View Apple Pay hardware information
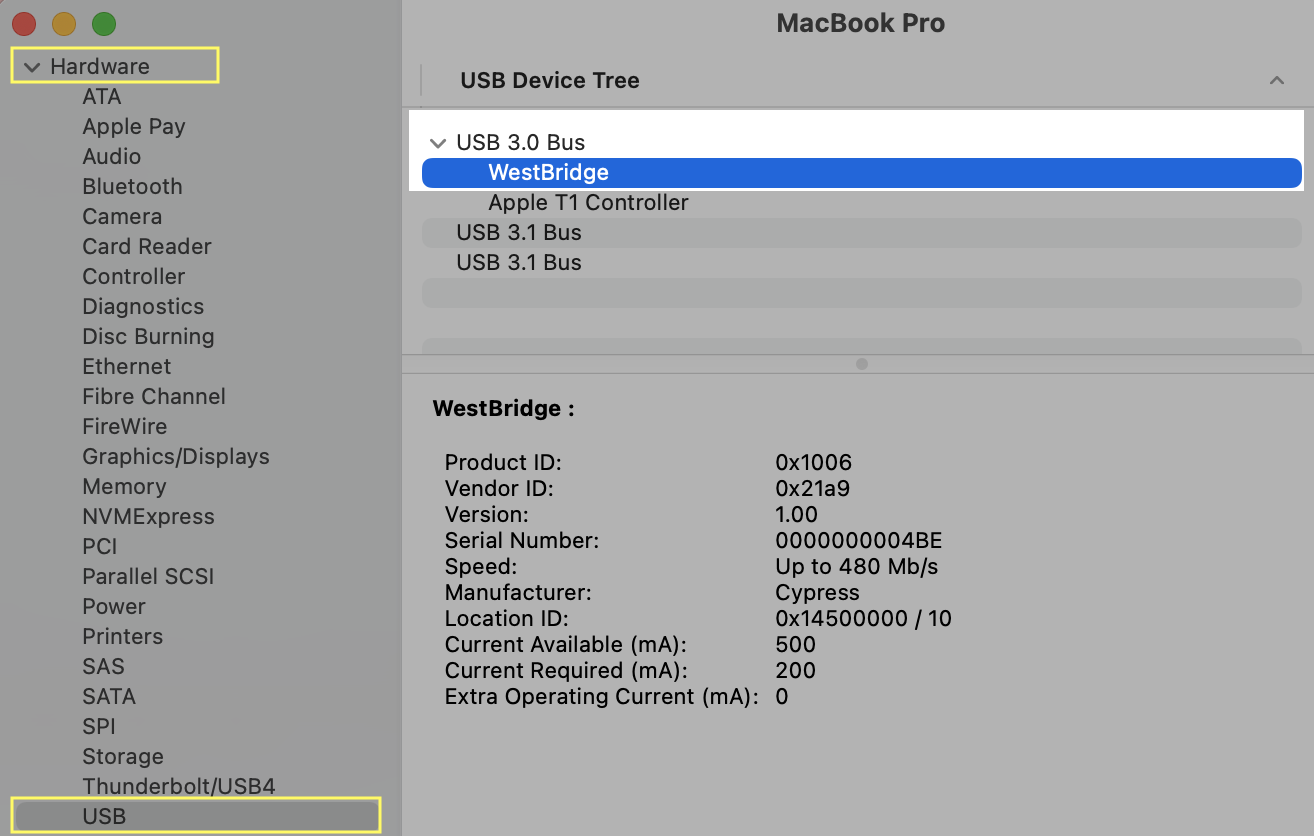 pos(134,126)
